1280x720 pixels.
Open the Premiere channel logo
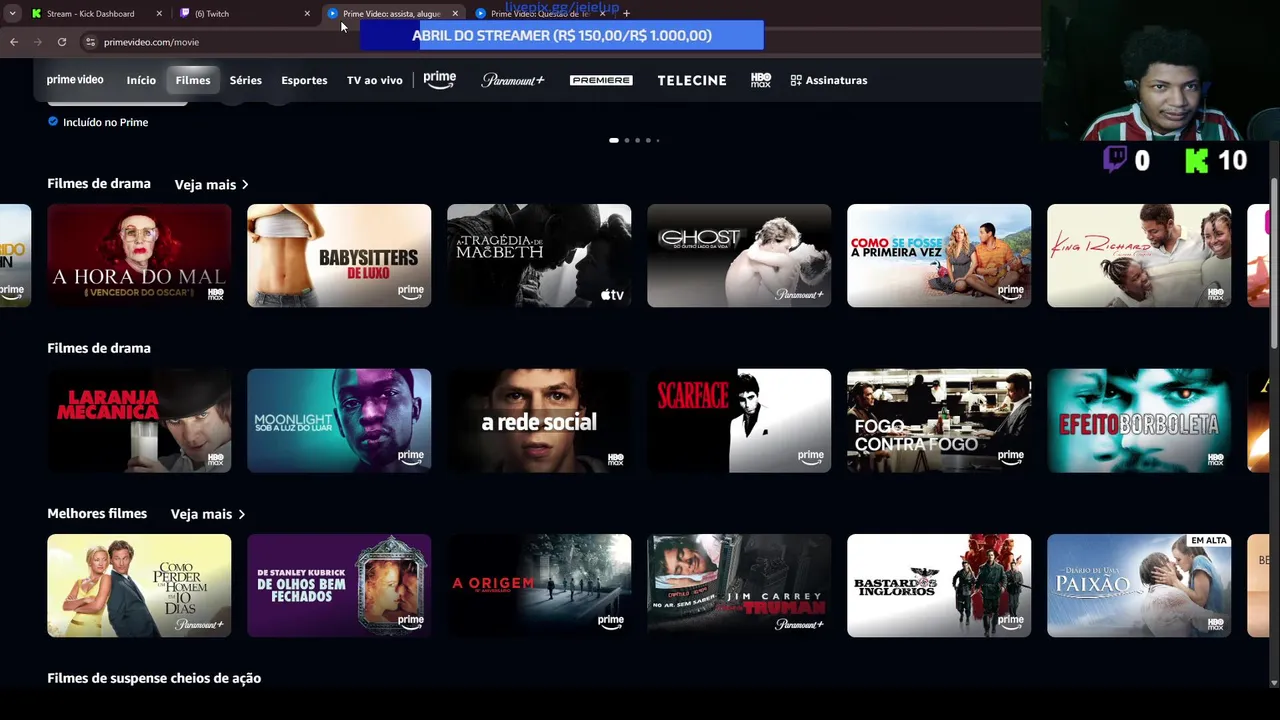coord(601,80)
